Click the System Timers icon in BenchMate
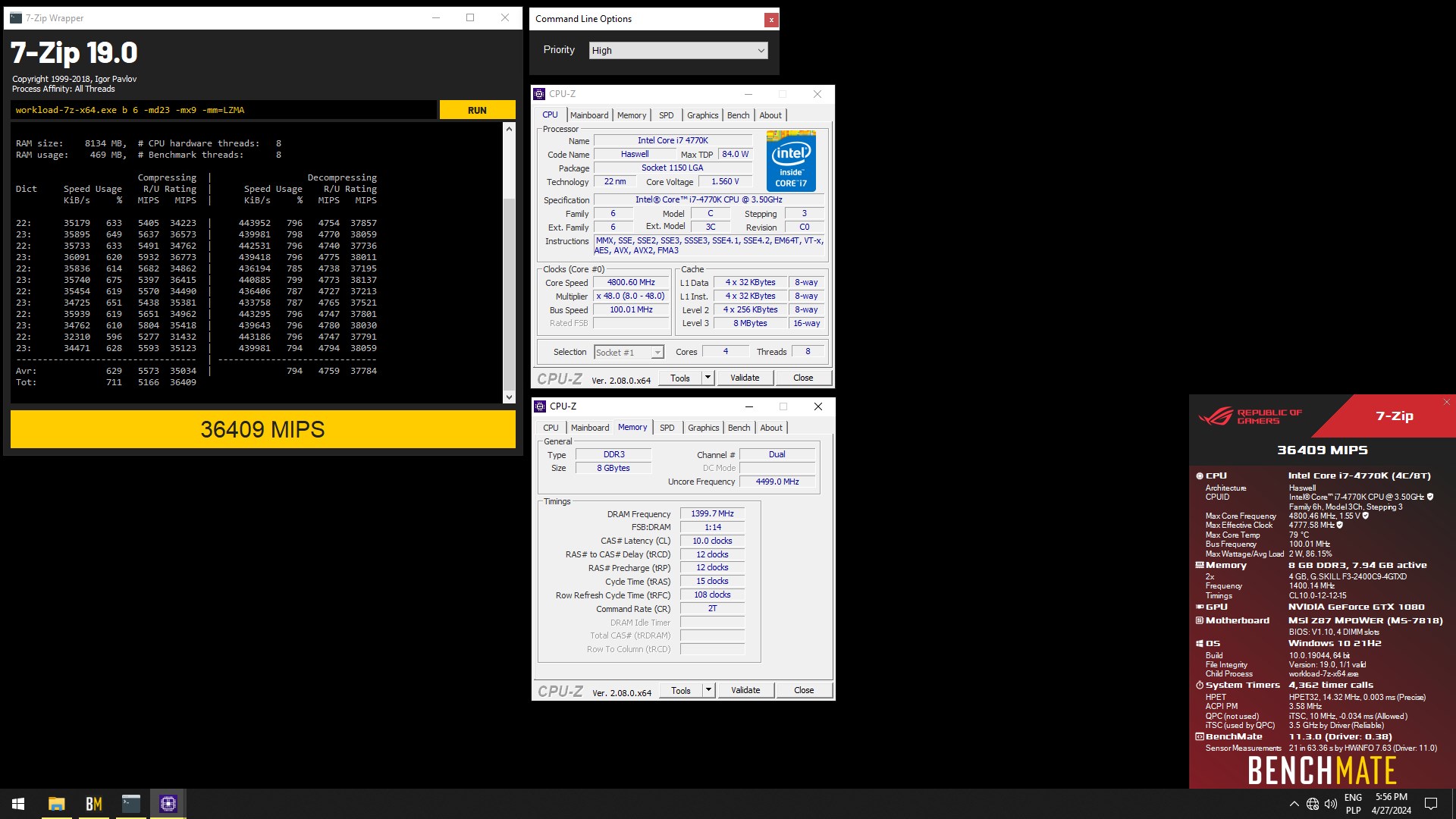Image resolution: width=1456 pixels, height=819 pixels. tap(1200, 685)
